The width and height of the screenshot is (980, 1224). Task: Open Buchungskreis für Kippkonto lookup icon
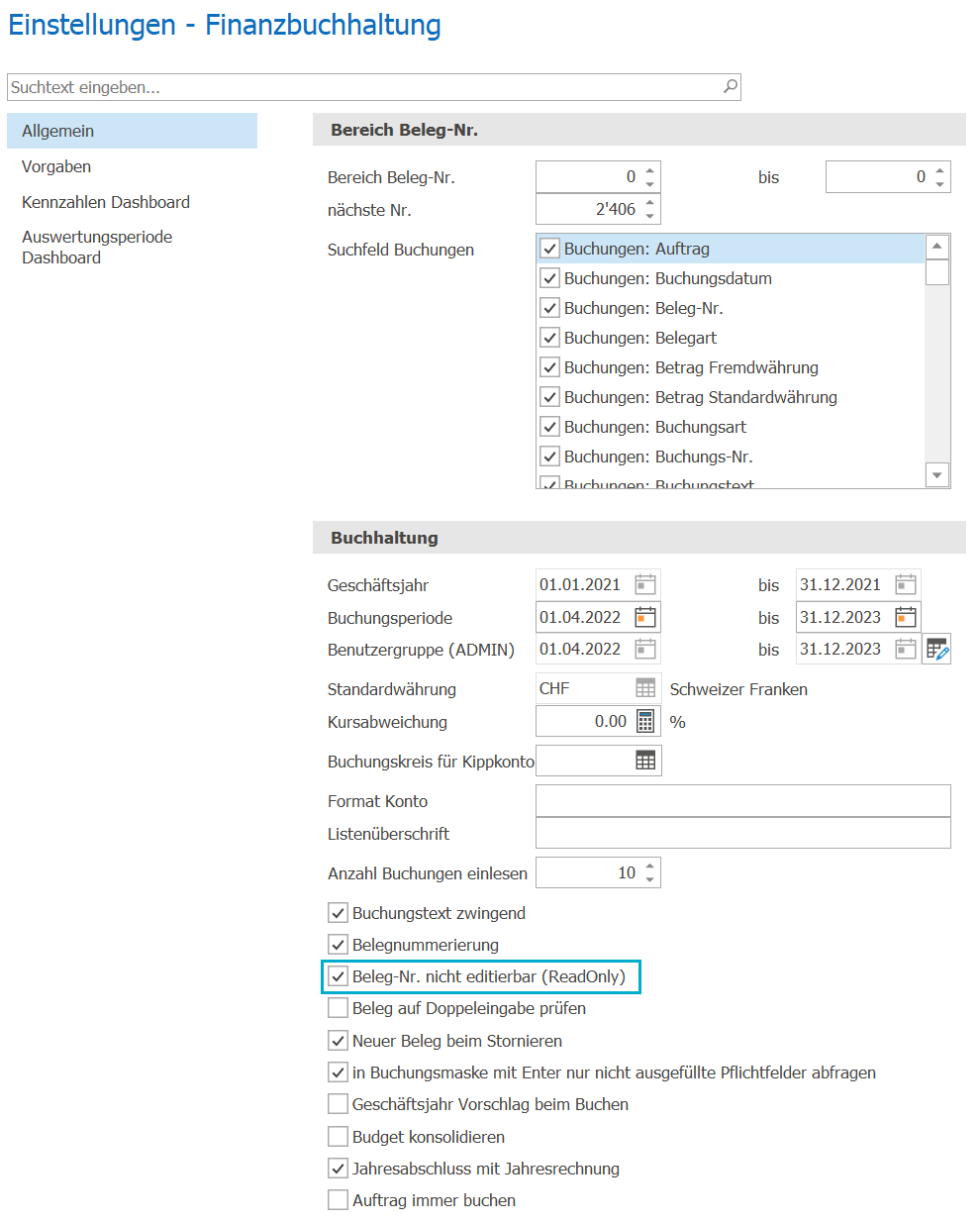tap(645, 761)
